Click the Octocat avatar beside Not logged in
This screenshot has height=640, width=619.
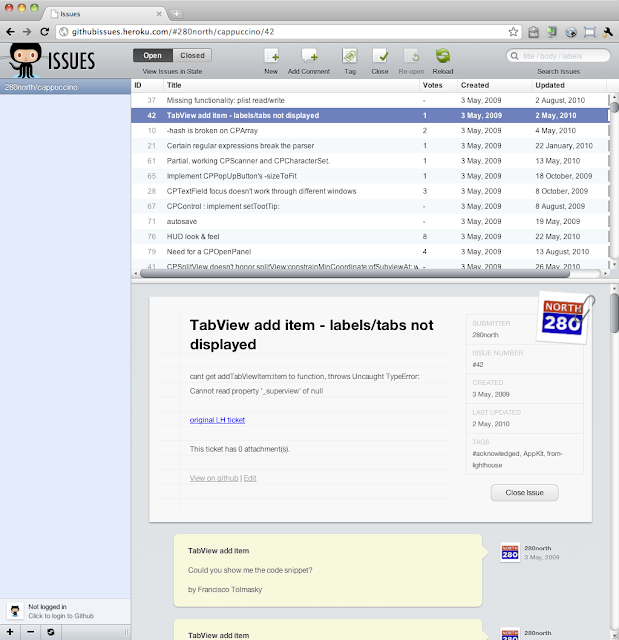click(x=15, y=611)
